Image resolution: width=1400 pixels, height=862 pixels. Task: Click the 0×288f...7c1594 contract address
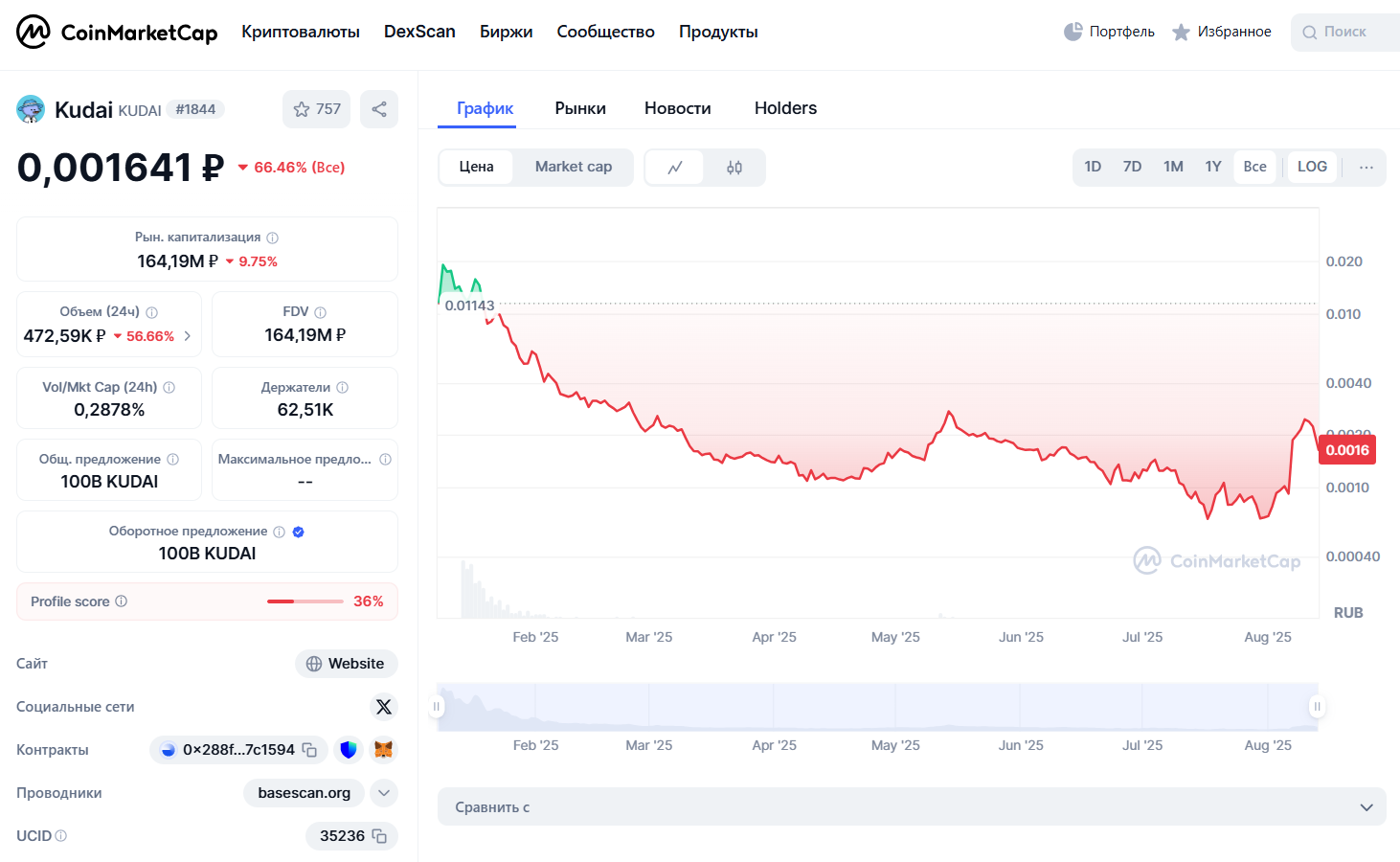click(238, 750)
